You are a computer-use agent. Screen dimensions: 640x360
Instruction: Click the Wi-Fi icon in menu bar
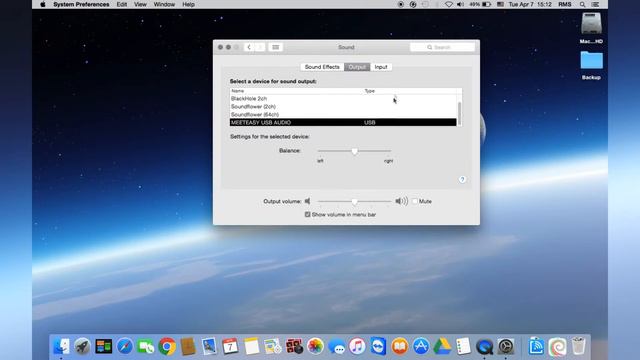449,4
